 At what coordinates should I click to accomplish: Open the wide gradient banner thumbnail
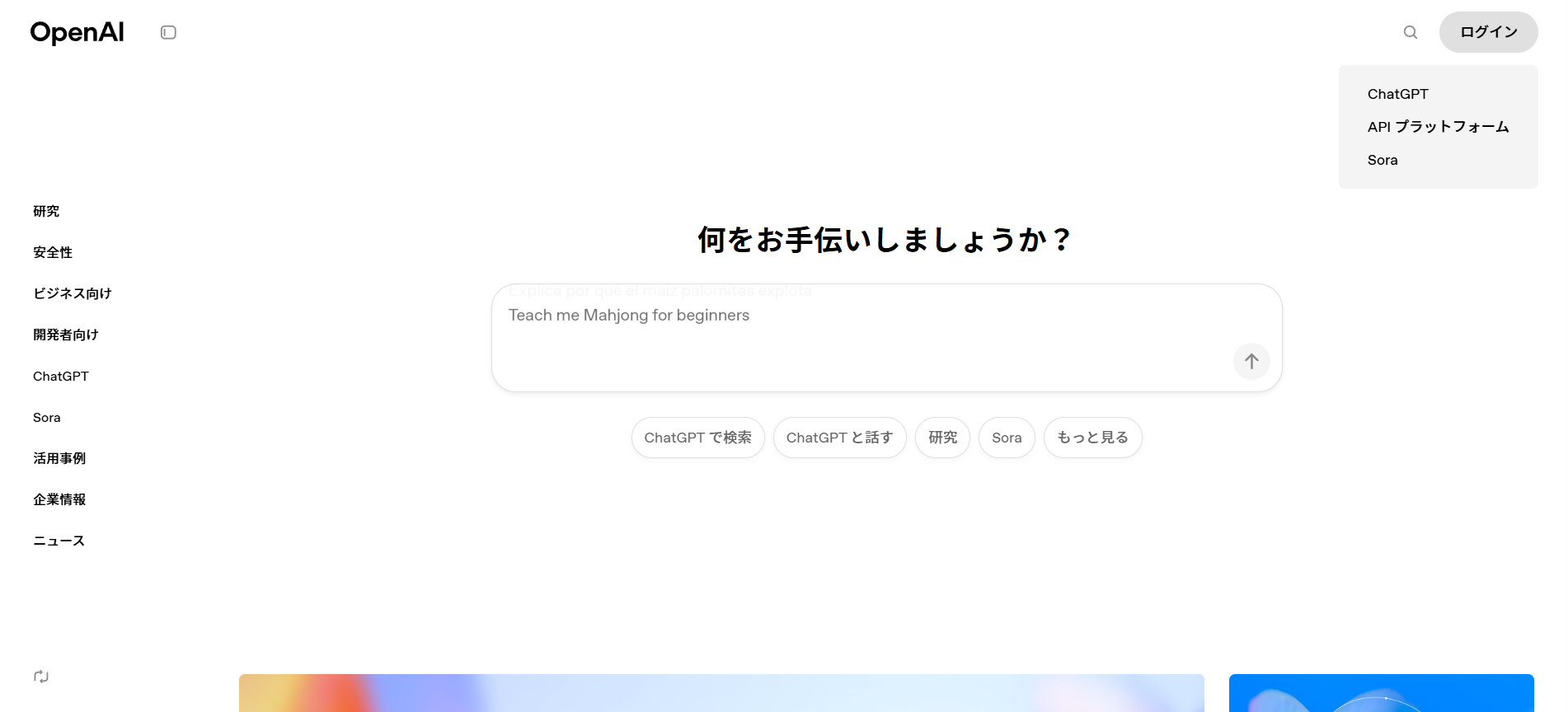click(x=721, y=693)
